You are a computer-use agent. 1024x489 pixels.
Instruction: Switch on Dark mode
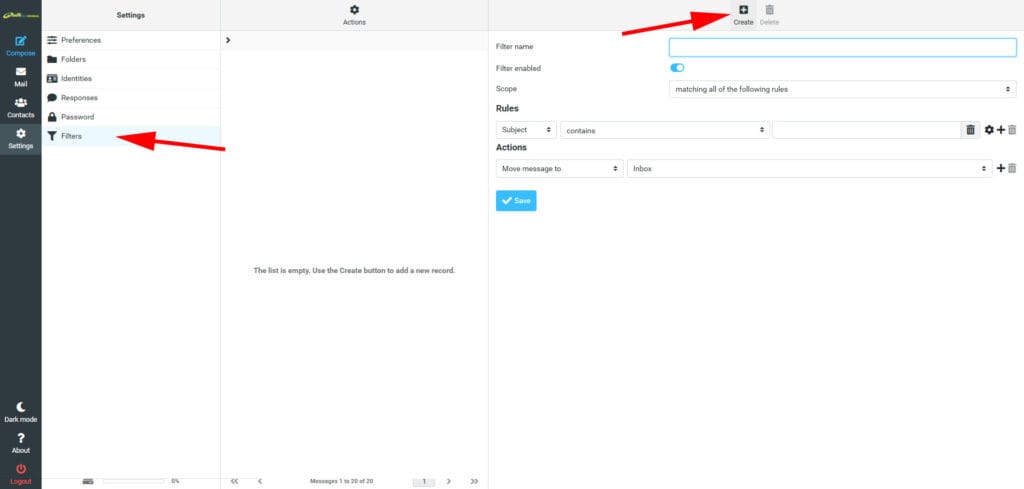coord(20,411)
